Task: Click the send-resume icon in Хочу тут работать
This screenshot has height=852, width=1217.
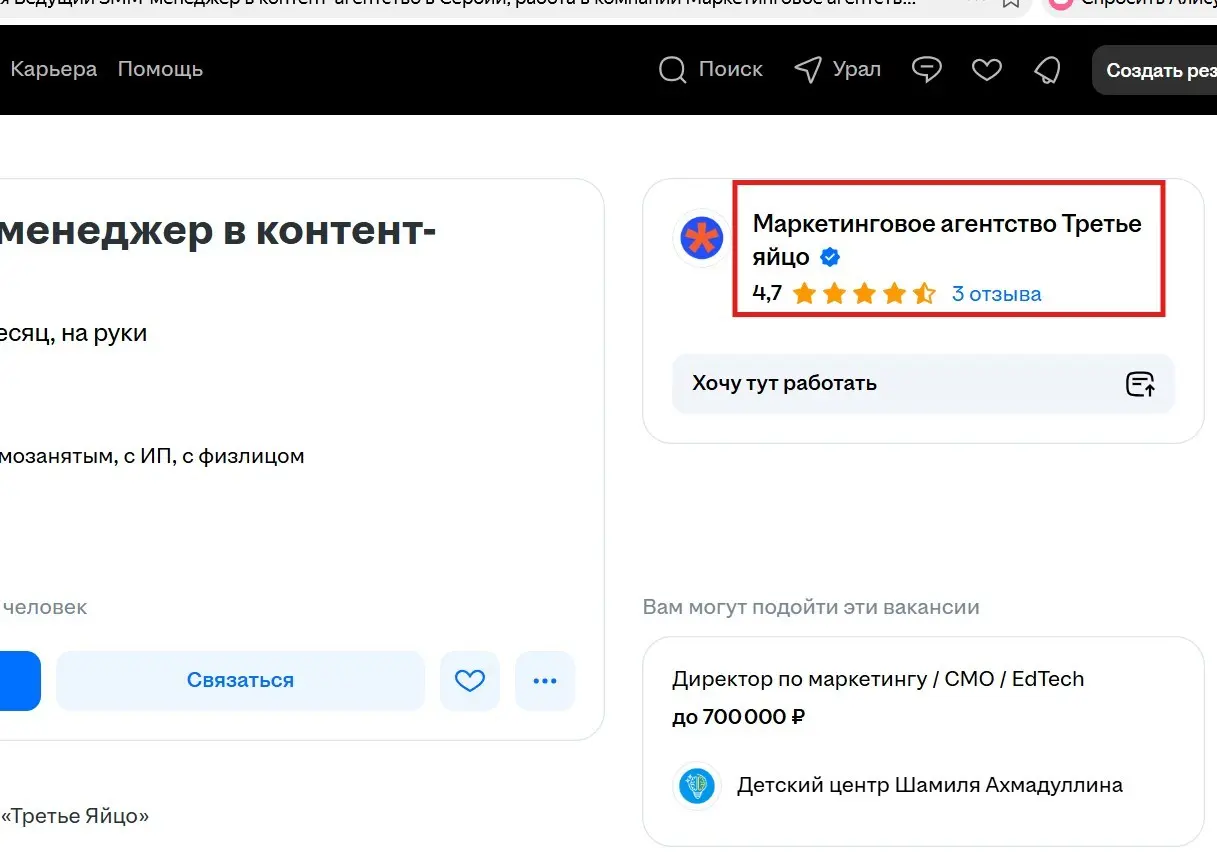Action: (x=1140, y=384)
